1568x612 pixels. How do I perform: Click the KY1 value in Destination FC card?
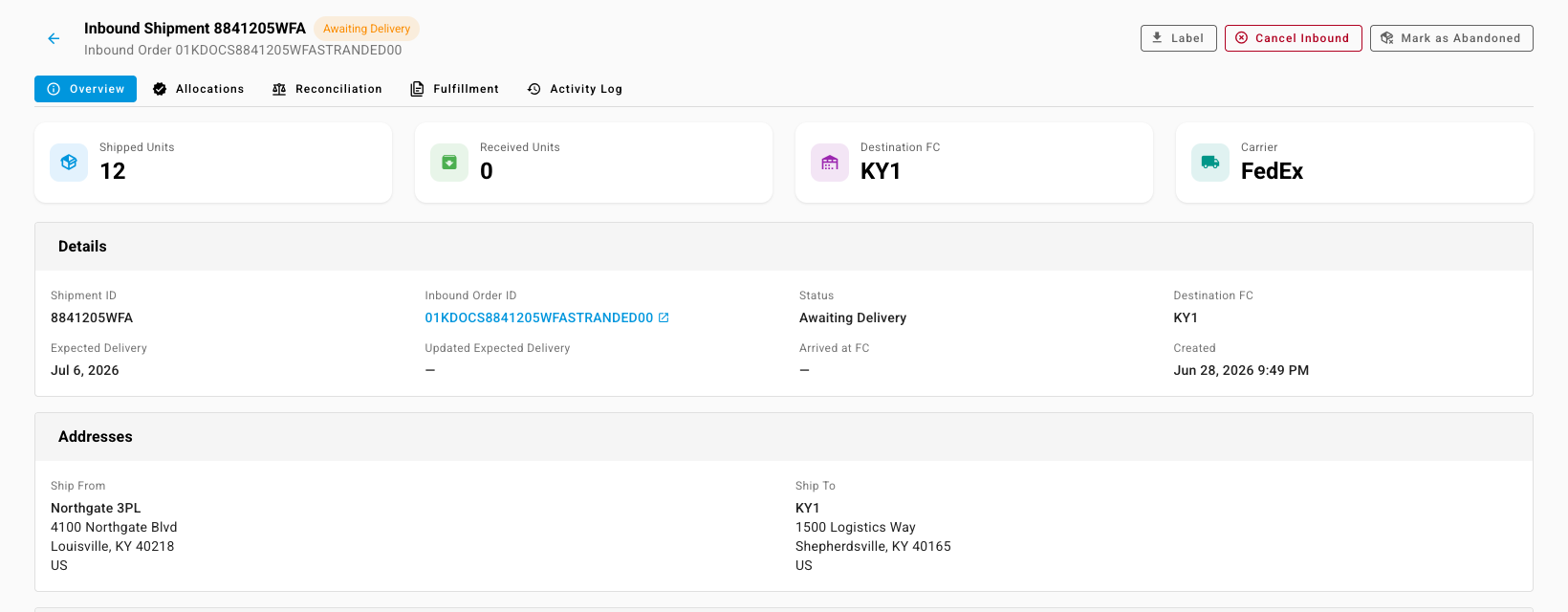881,171
